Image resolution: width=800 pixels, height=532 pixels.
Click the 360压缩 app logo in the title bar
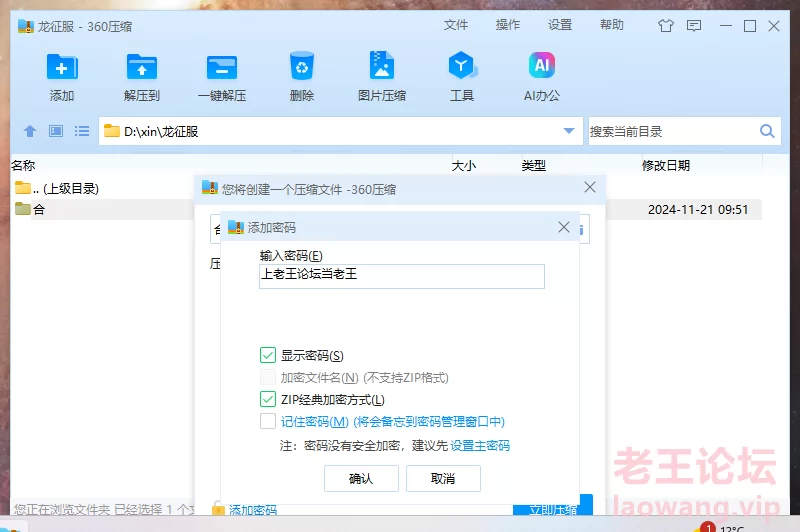[x=26, y=26]
